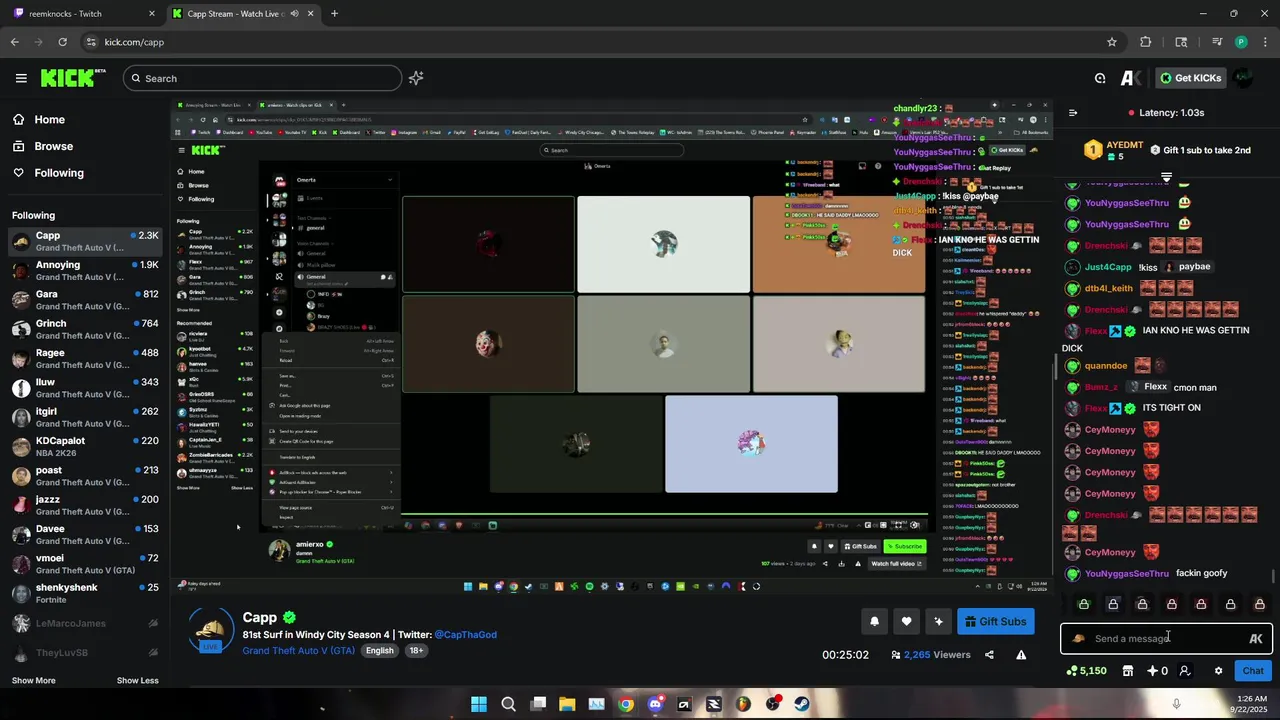Screen dimensions: 1280x720
Task: Click the AK logo in top header
Action: 1131,78
